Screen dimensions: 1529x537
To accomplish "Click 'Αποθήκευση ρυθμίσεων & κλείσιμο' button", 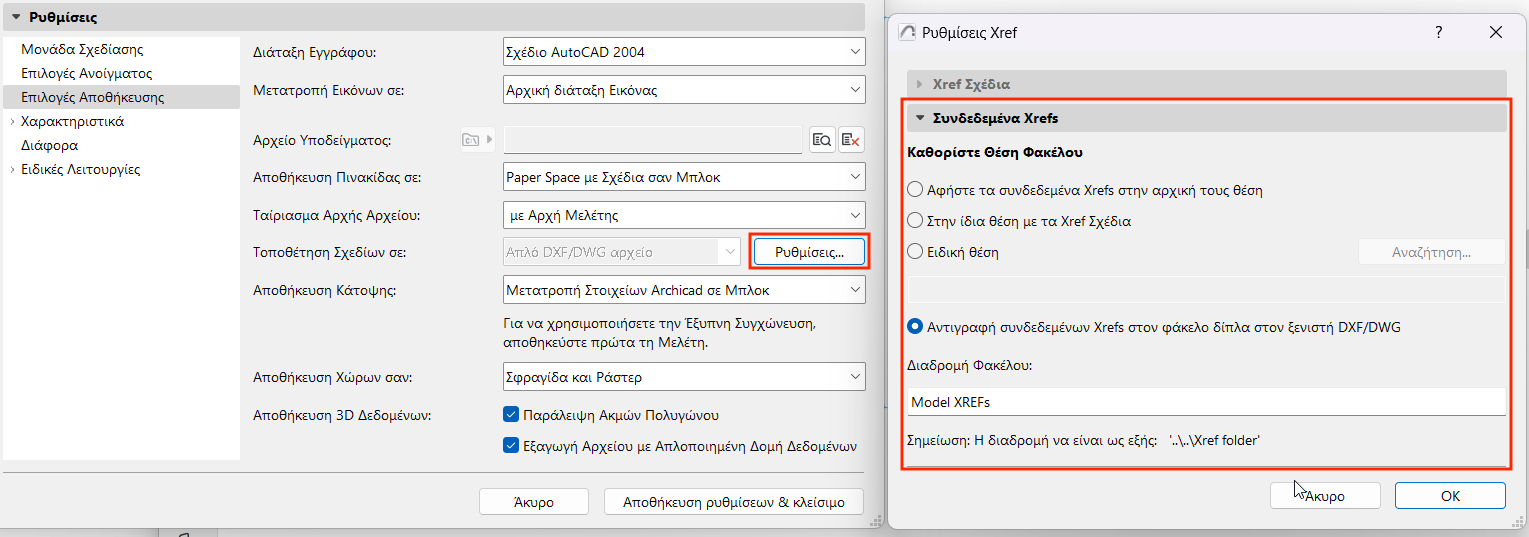I will pos(734,502).
